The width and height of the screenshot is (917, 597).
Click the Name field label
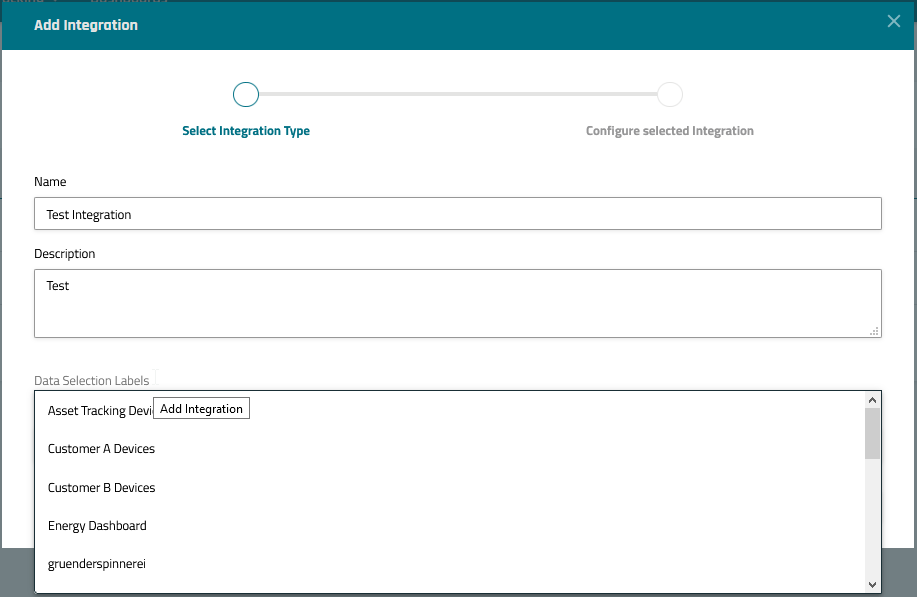click(x=50, y=182)
